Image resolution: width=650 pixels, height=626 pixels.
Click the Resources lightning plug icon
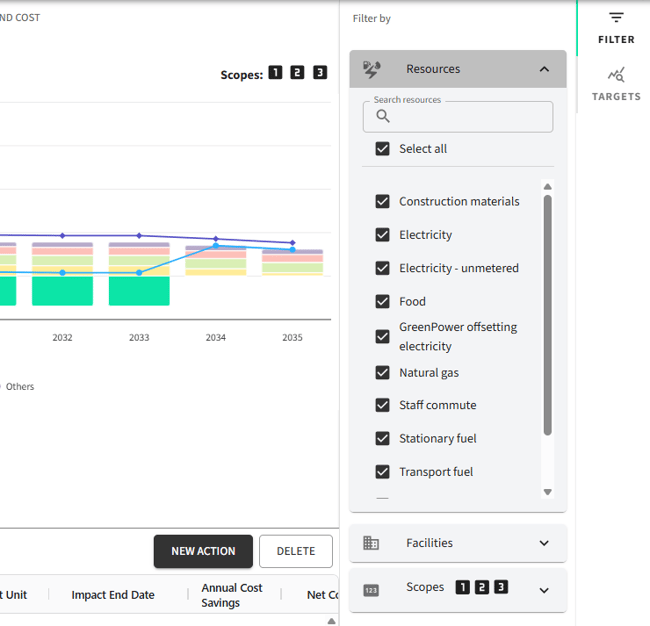[372, 69]
